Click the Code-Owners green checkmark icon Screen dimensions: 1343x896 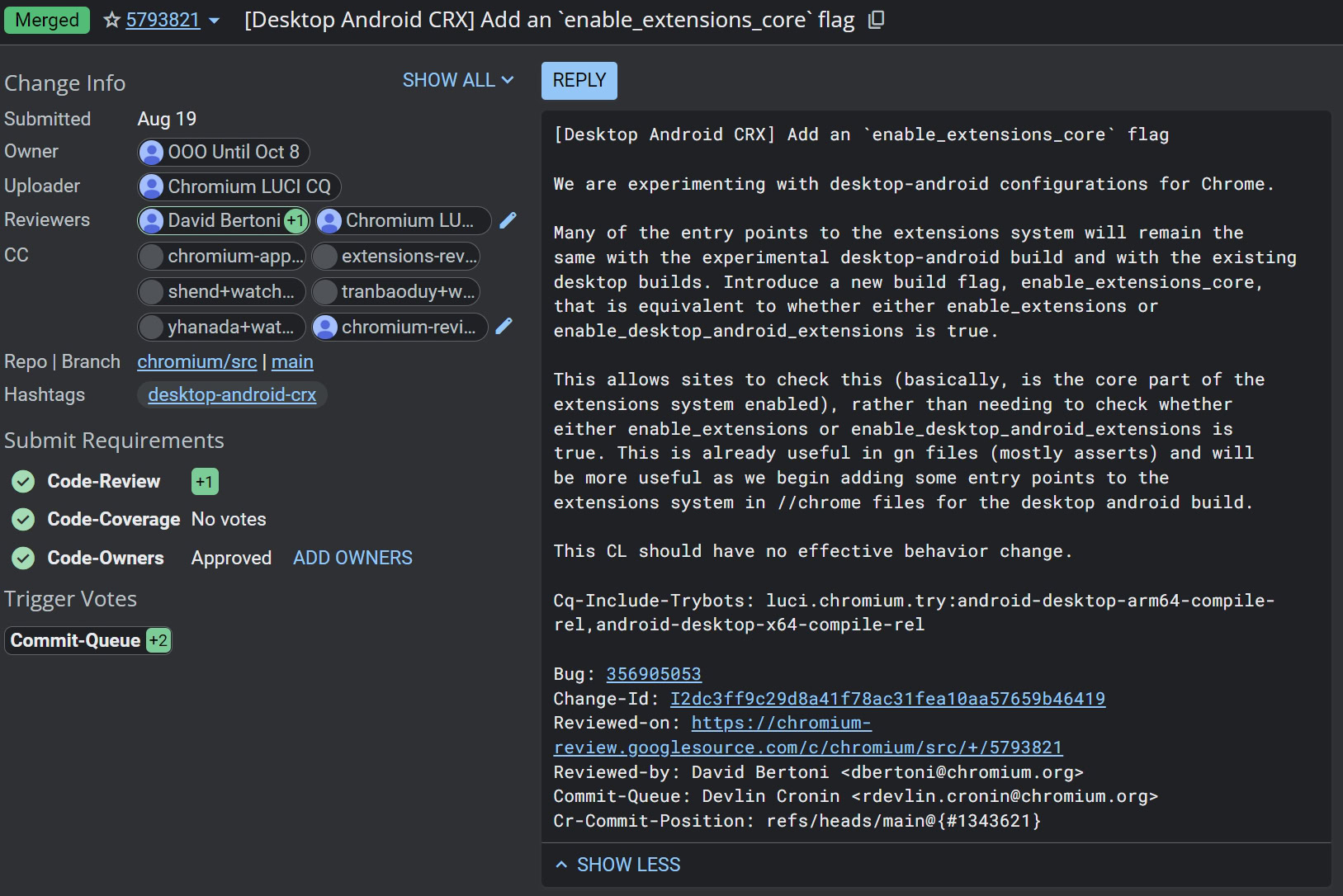(x=23, y=559)
